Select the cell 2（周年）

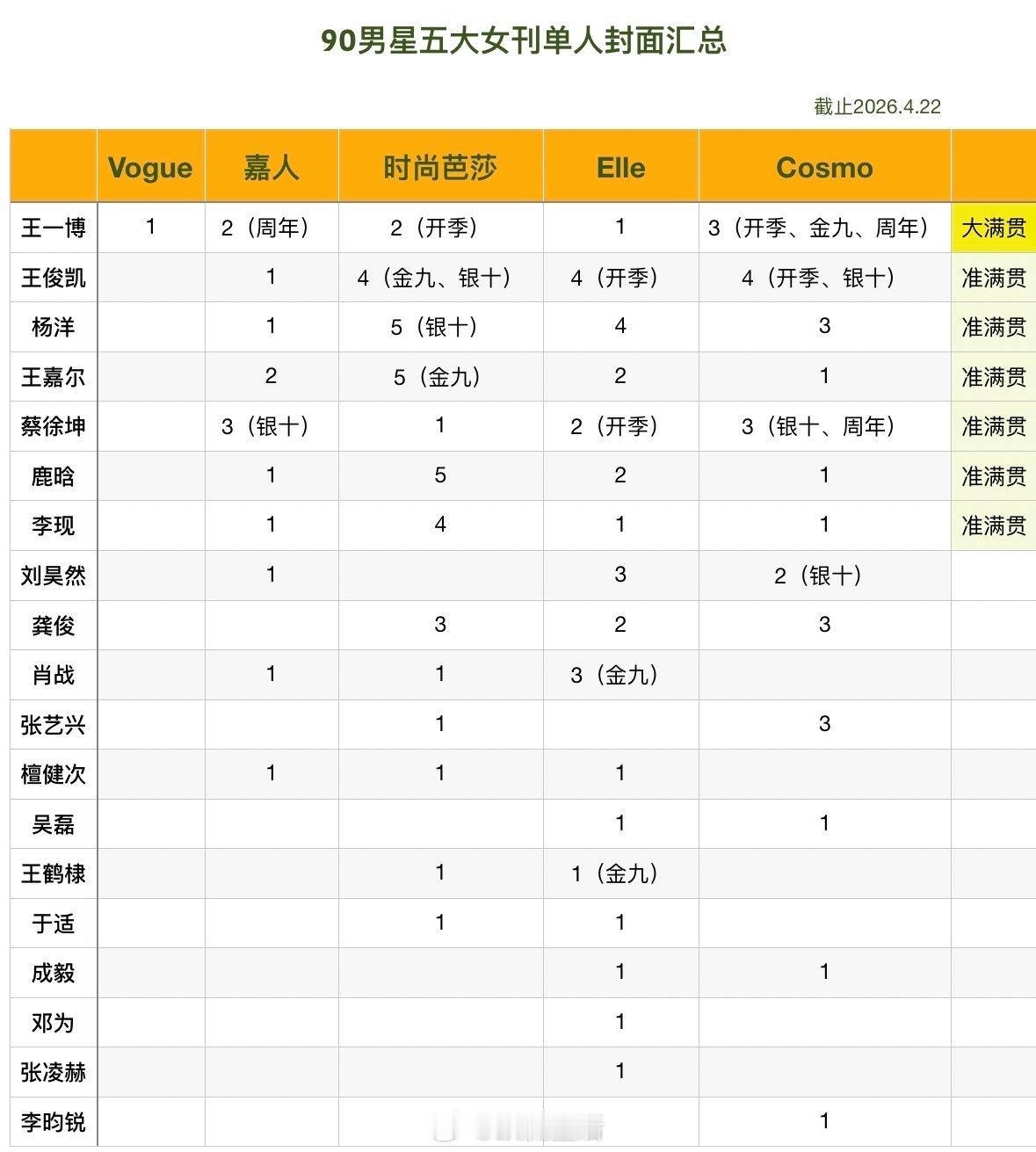coord(271,228)
